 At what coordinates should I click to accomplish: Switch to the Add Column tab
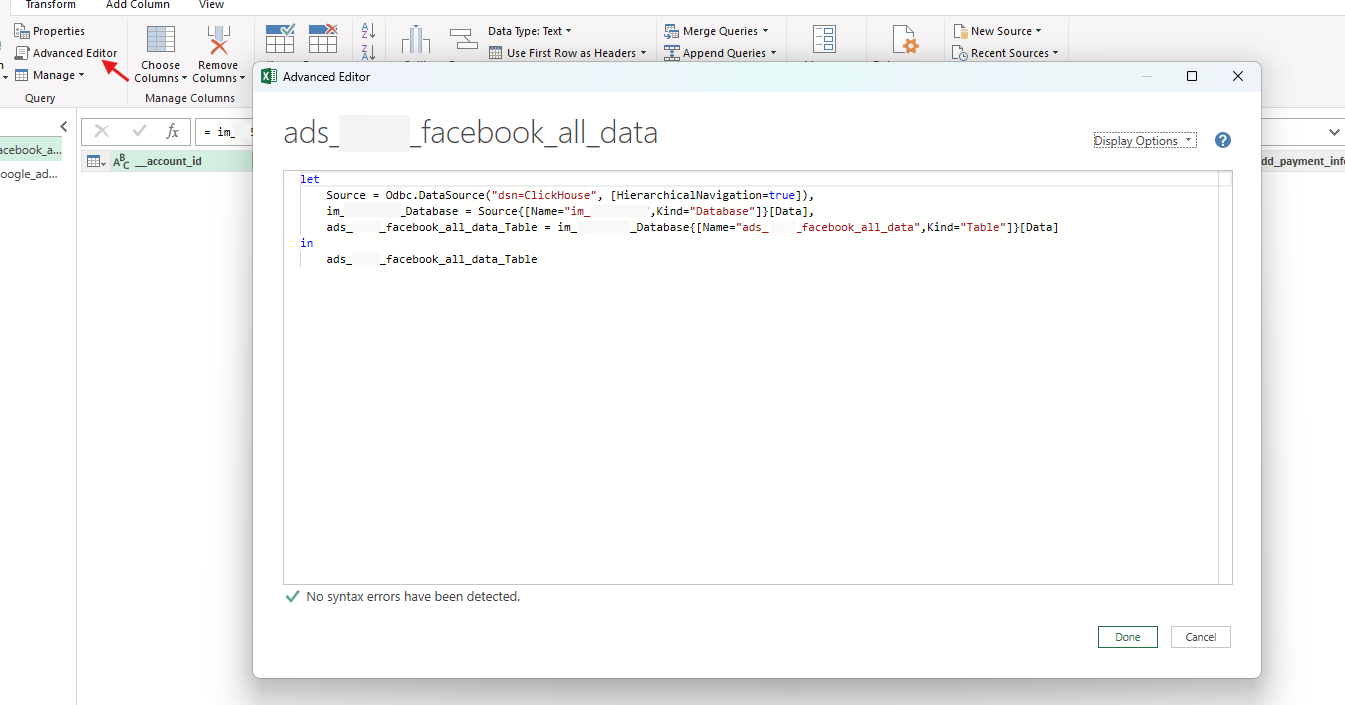137,5
